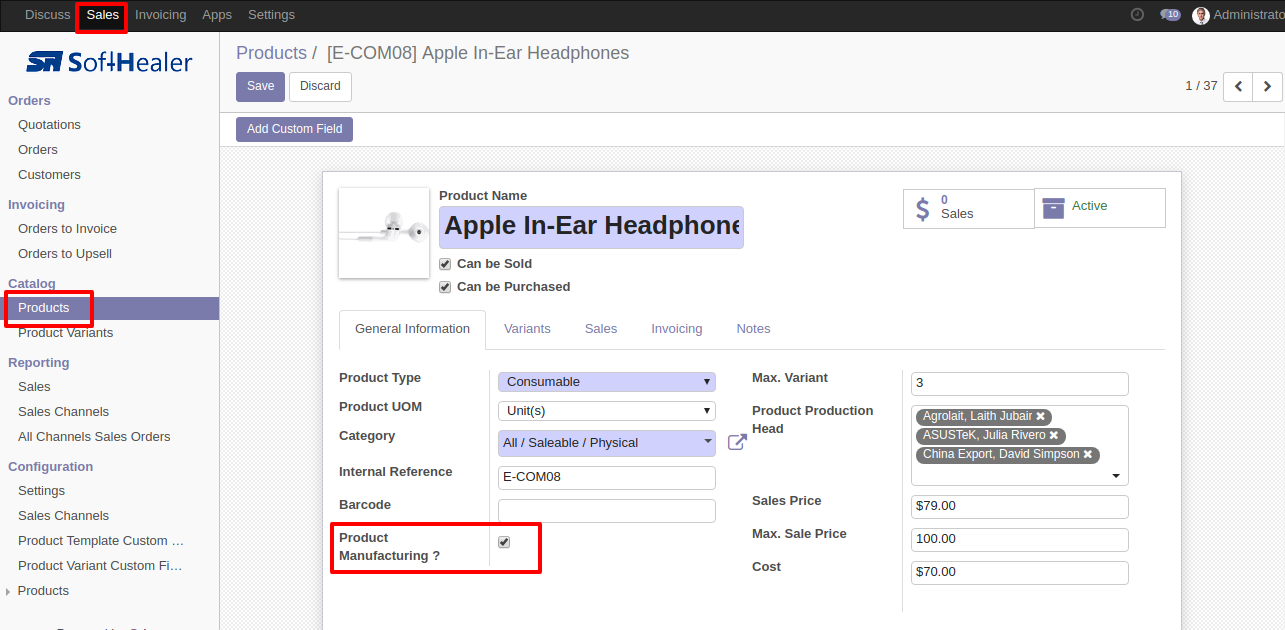Discard changes
Image resolution: width=1285 pixels, height=630 pixels.
(x=320, y=87)
